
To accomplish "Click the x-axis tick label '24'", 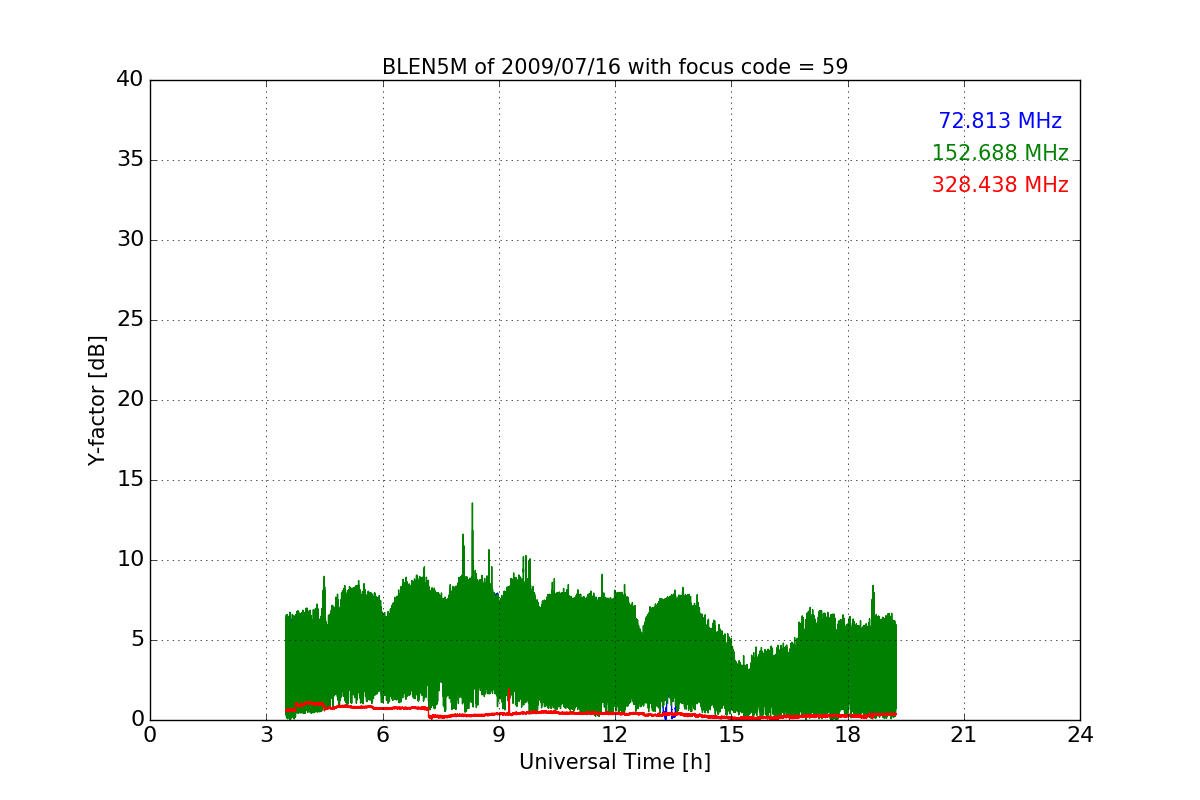I will click(1080, 735).
